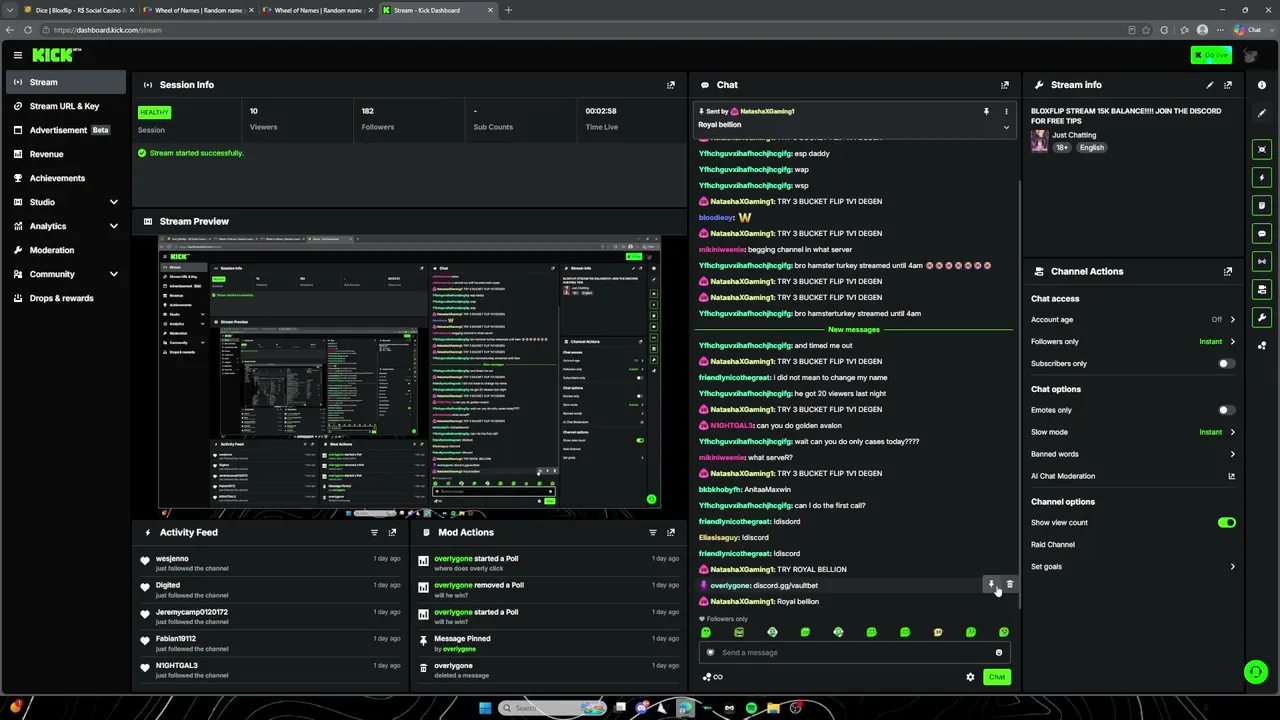Open the emoji picker in message box
The height and width of the screenshot is (720, 1280).
click(x=998, y=652)
